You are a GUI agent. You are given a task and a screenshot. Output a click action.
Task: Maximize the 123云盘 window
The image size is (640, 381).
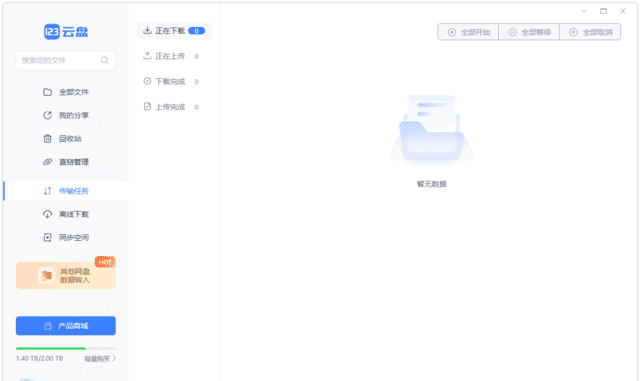click(x=603, y=11)
